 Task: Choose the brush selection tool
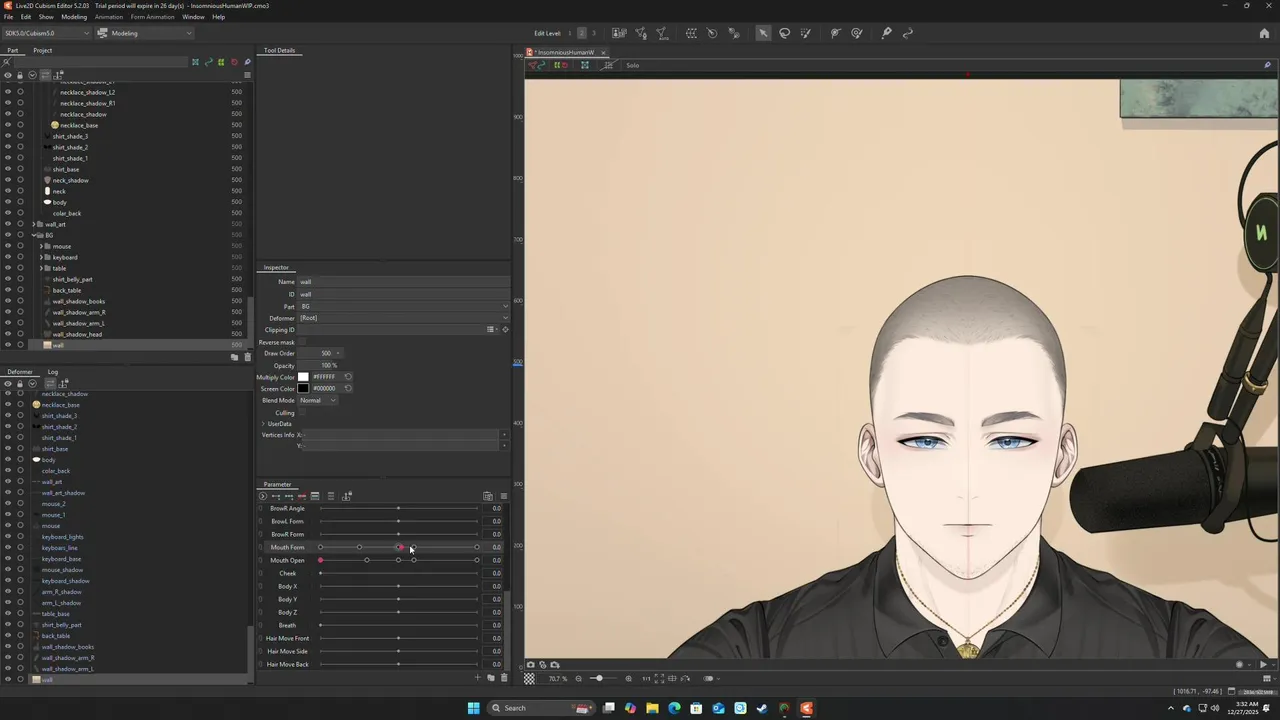(806, 33)
